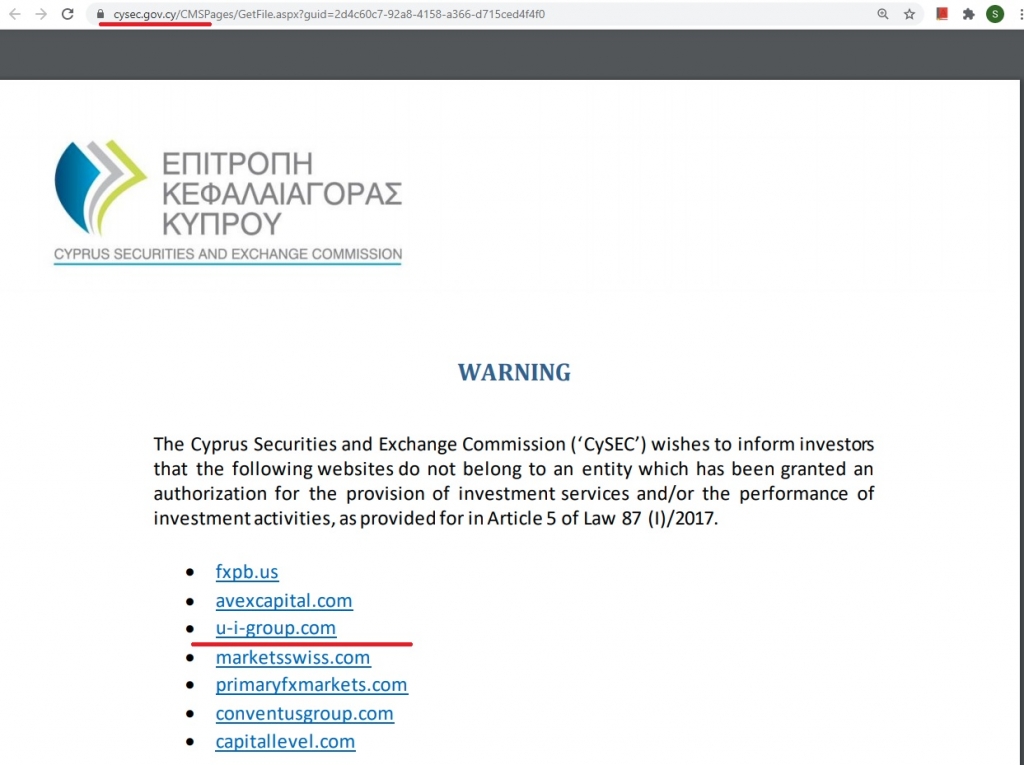This screenshot has width=1024, height=765.
Task: Open the capitallevel.com link
Action: coord(285,741)
